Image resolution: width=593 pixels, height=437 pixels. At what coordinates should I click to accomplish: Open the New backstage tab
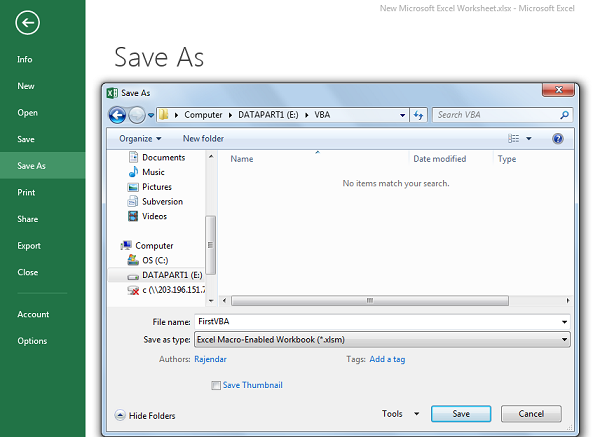click(43, 86)
